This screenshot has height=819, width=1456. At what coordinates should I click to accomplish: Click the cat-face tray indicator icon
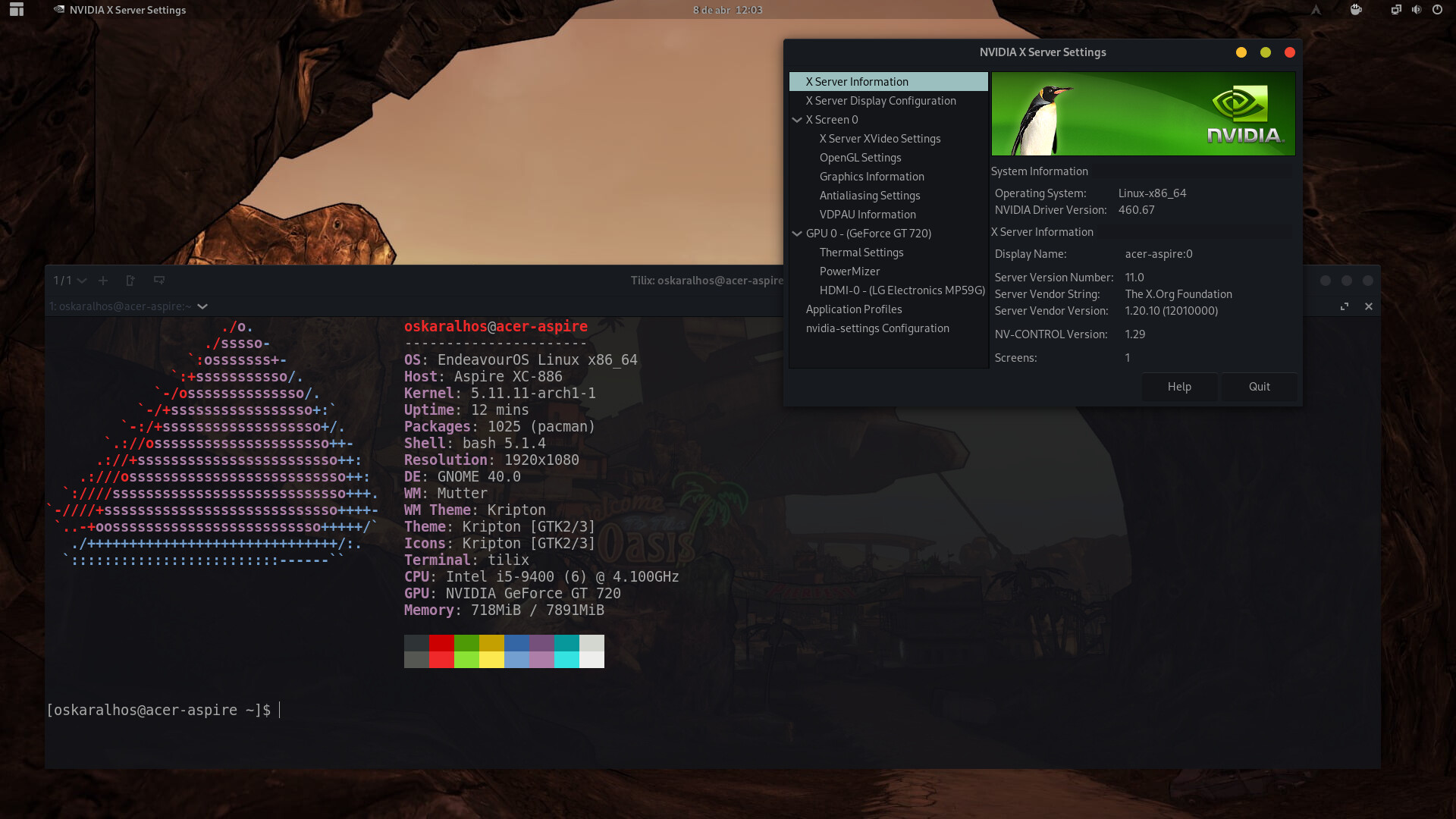1356,10
